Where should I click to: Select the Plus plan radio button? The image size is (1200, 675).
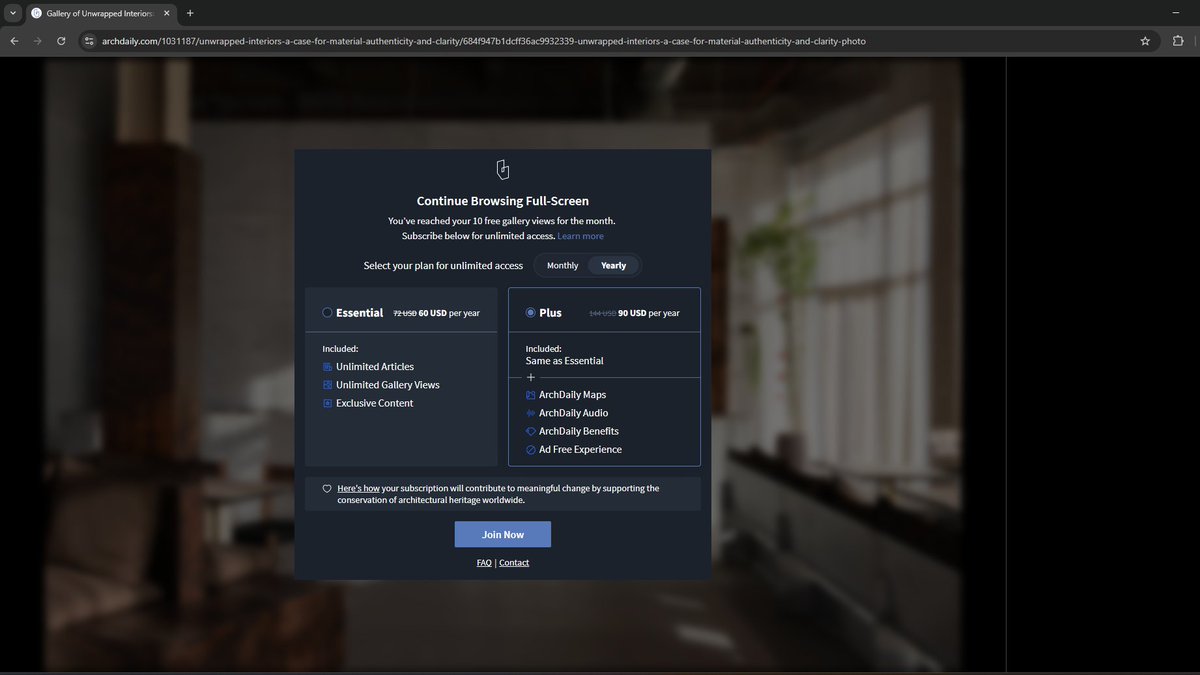coord(531,313)
